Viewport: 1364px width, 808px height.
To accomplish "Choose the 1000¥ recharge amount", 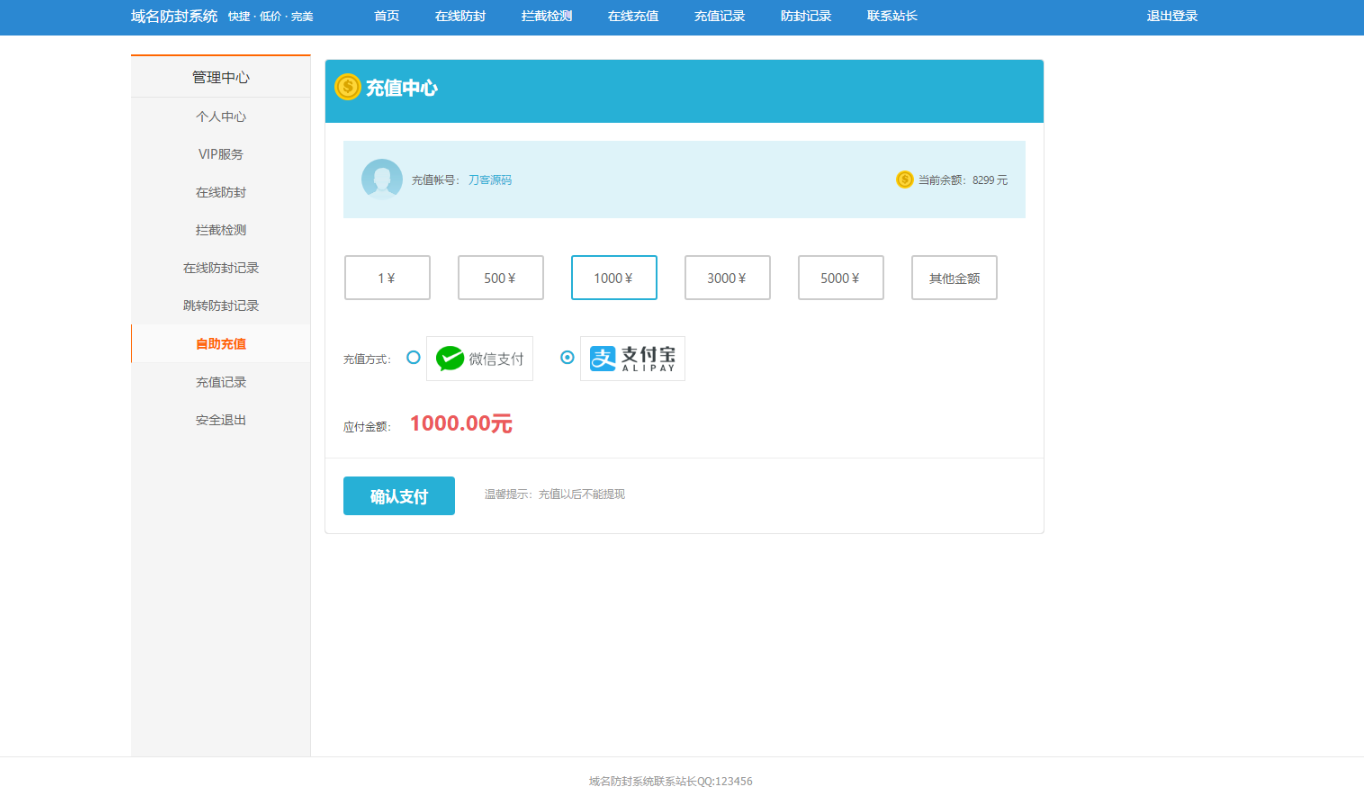I will 613,278.
